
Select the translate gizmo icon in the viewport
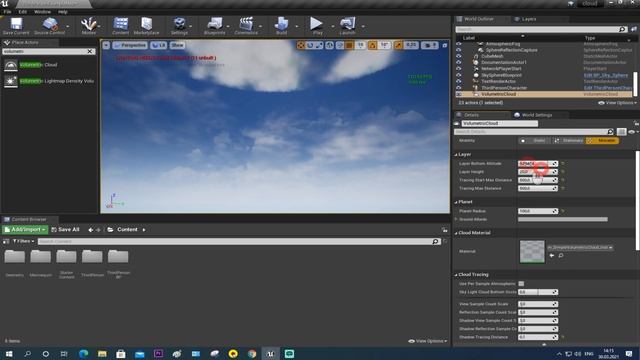301,45
